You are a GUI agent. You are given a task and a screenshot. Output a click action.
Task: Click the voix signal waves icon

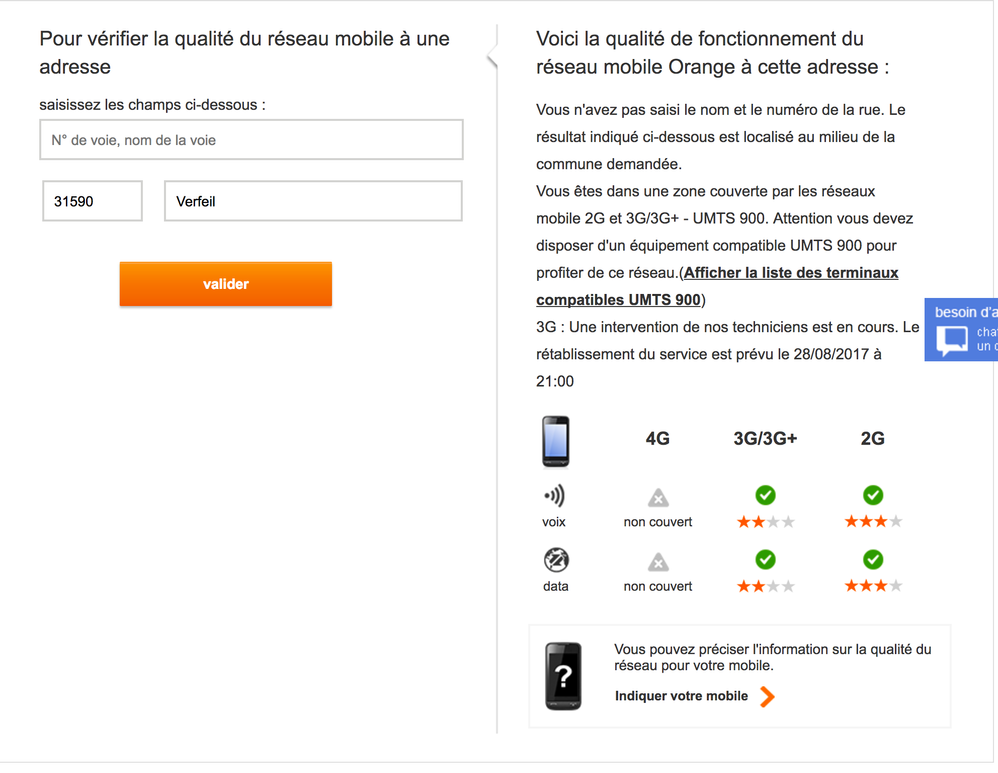coord(554,496)
